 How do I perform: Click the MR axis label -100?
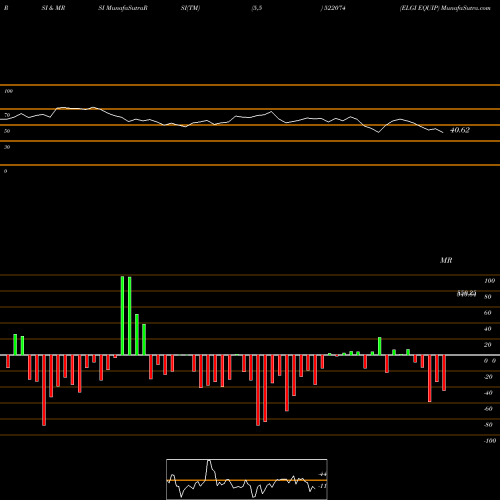pyautogui.click(x=490, y=441)
